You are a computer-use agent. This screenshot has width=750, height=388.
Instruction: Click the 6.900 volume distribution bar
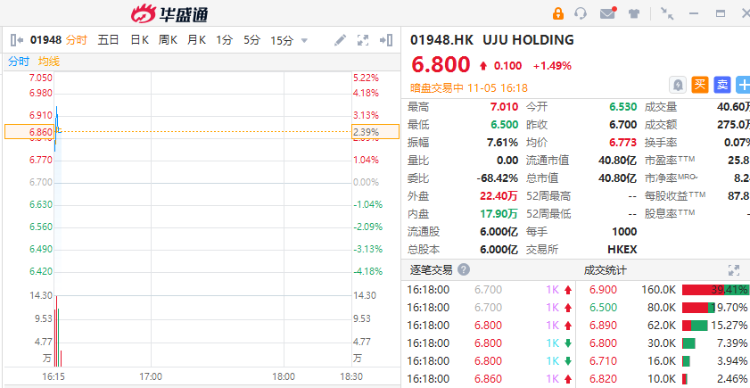click(x=715, y=289)
